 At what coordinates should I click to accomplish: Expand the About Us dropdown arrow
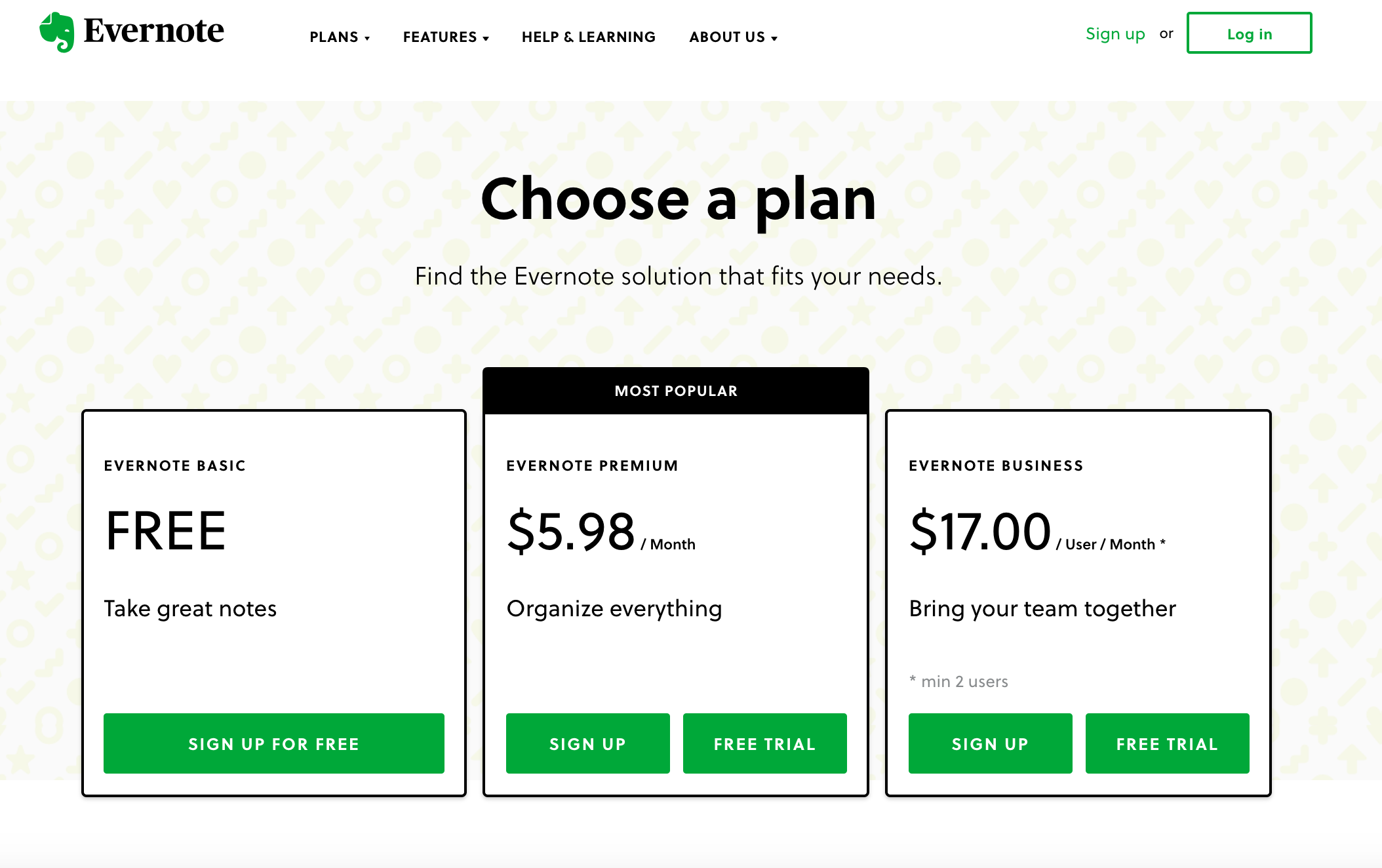pos(774,38)
